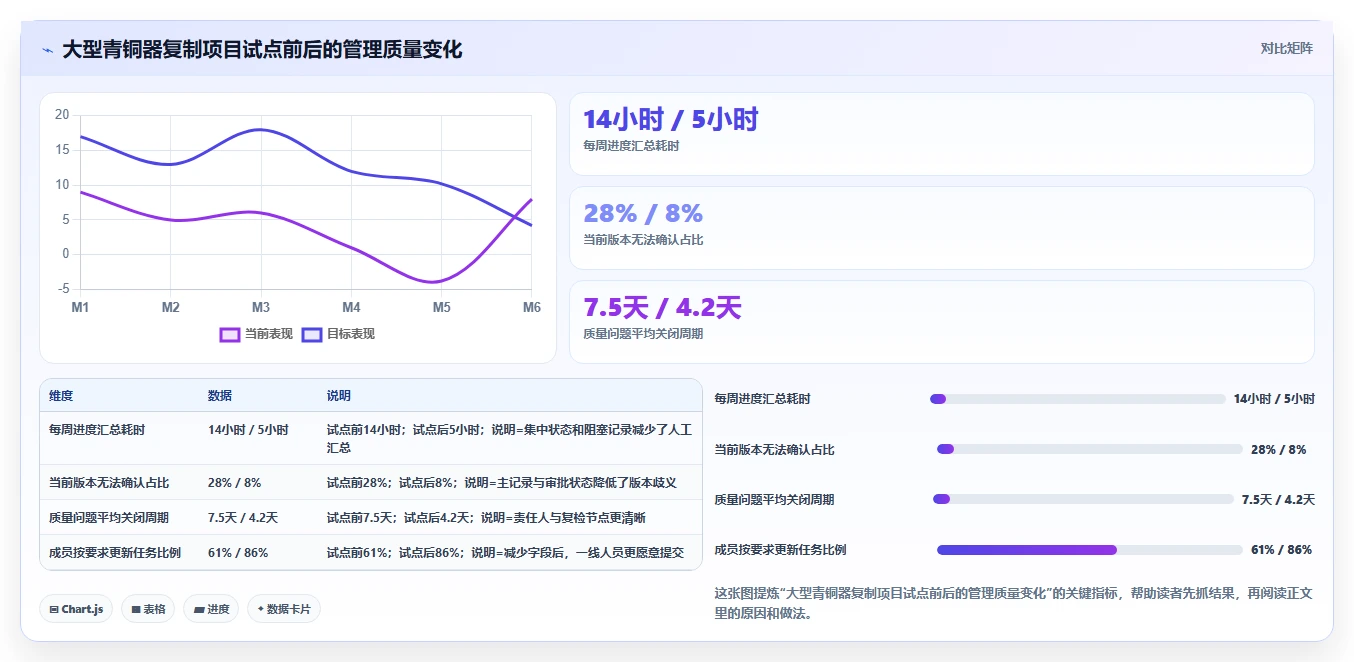Click the M4 x-axis label
Viewport: 1354px width, 662px height.
tap(351, 308)
